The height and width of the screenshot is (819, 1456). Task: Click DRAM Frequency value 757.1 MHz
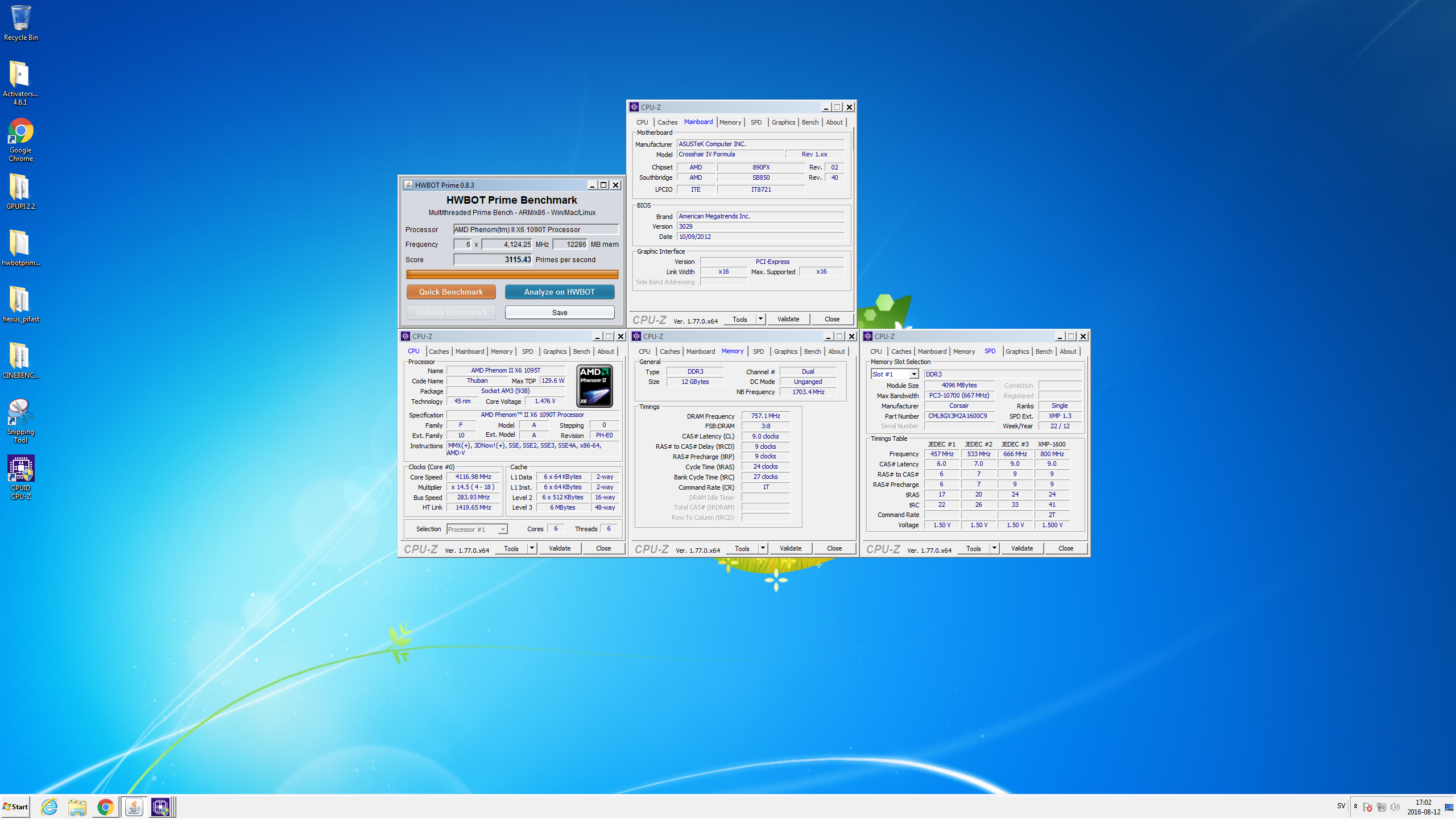(x=766, y=416)
